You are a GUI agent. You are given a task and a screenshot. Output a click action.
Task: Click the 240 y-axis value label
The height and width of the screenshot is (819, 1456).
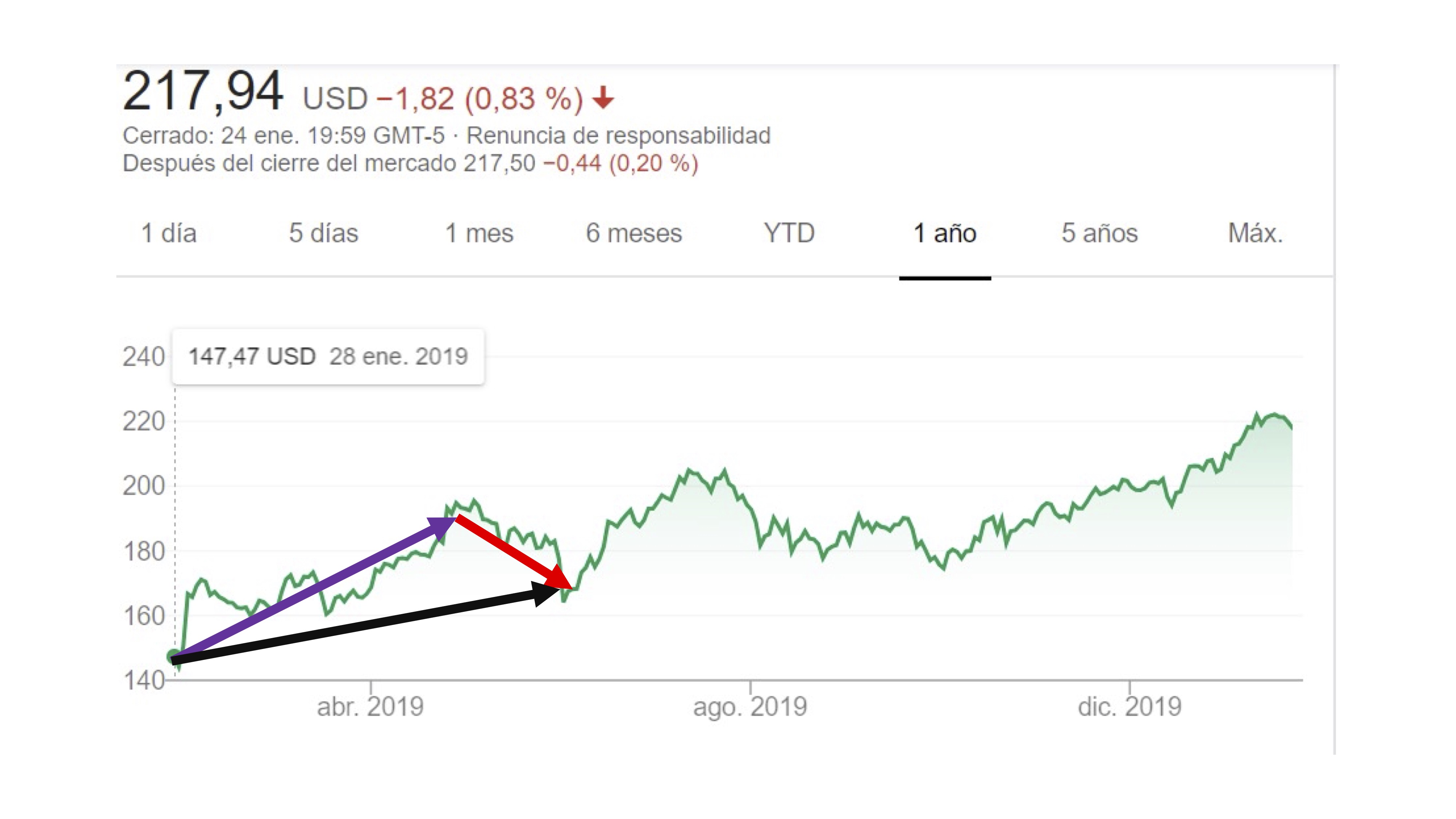pyautogui.click(x=143, y=357)
